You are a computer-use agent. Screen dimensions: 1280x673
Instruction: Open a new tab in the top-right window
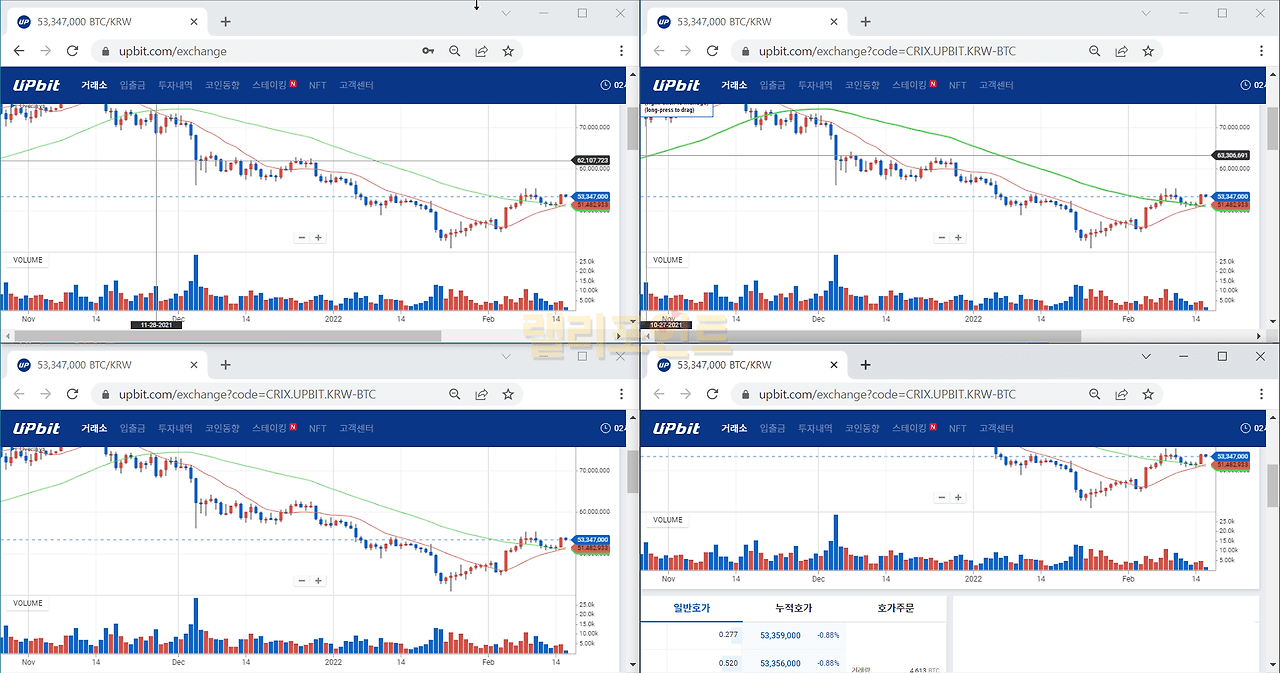coord(865,21)
